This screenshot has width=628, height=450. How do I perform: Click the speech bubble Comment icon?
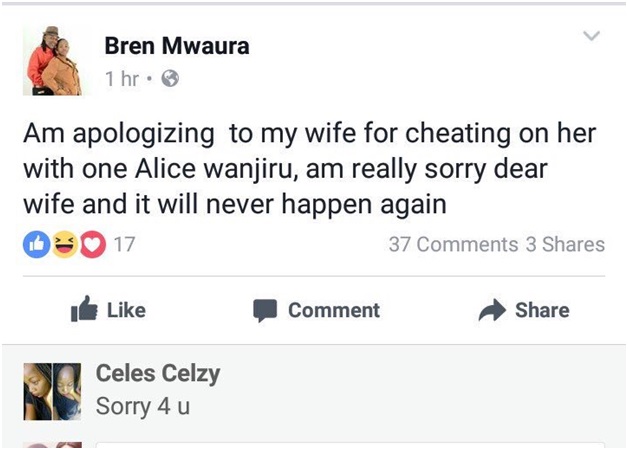(265, 311)
